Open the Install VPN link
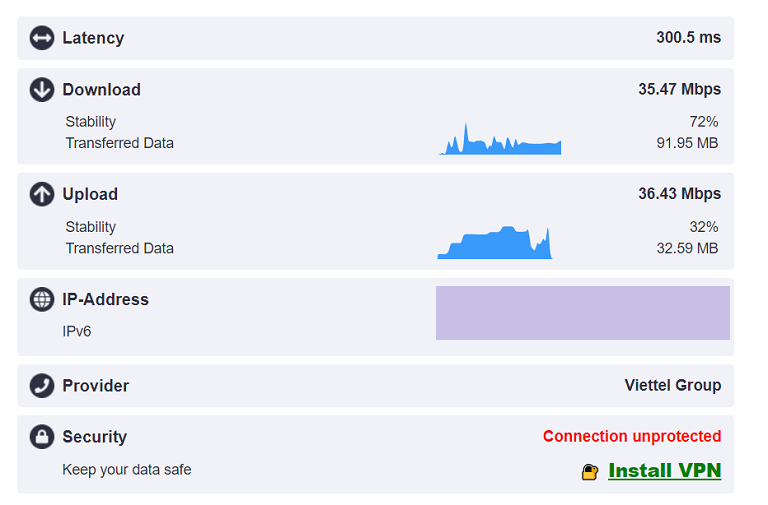The width and height of the screenshot is (768, 505). (665, 471)
